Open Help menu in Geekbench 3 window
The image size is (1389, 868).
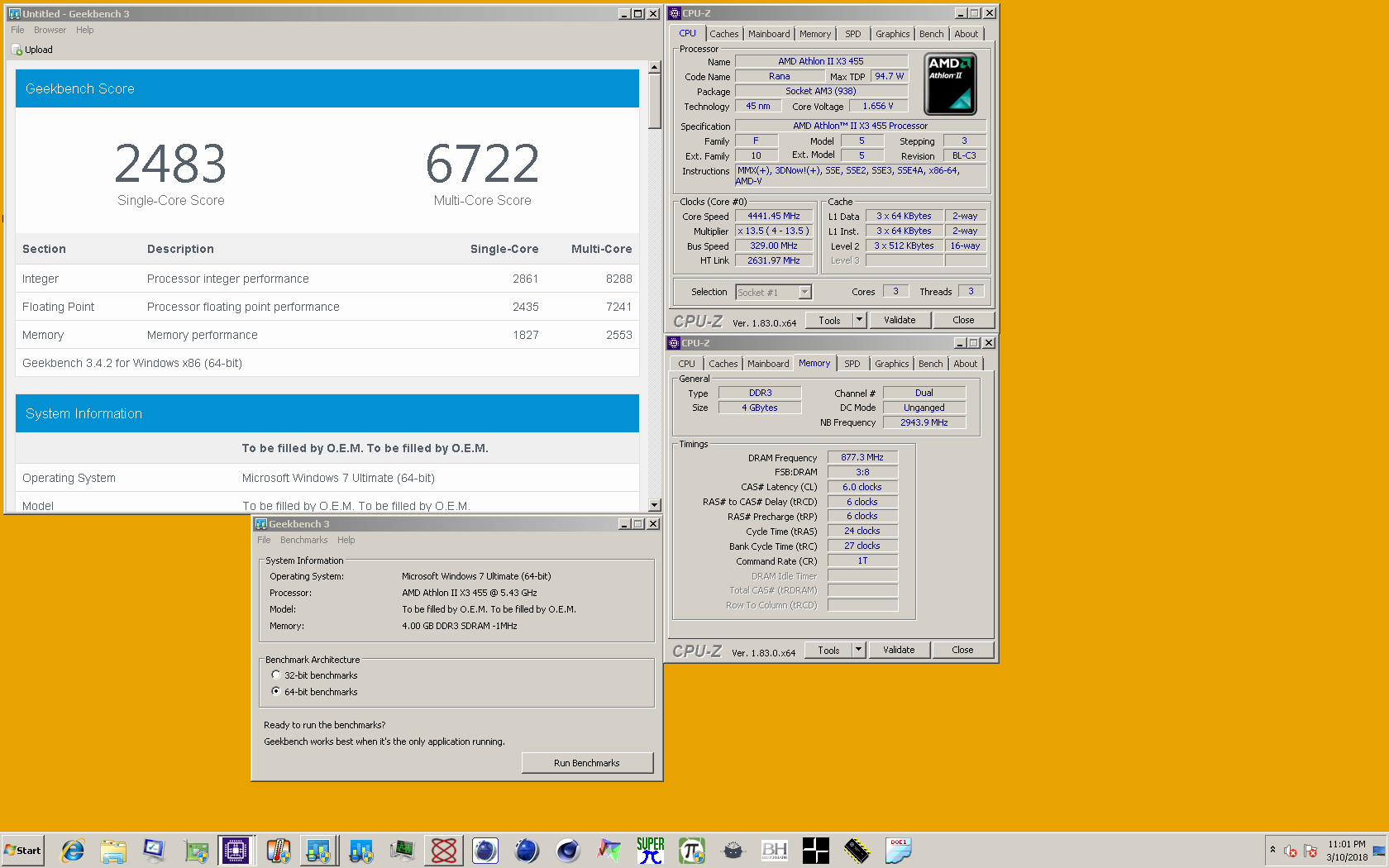tap(346, 540)
